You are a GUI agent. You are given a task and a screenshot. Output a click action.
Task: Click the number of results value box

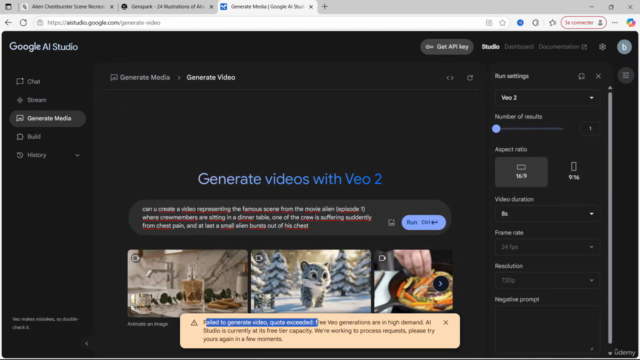[590, 129]
